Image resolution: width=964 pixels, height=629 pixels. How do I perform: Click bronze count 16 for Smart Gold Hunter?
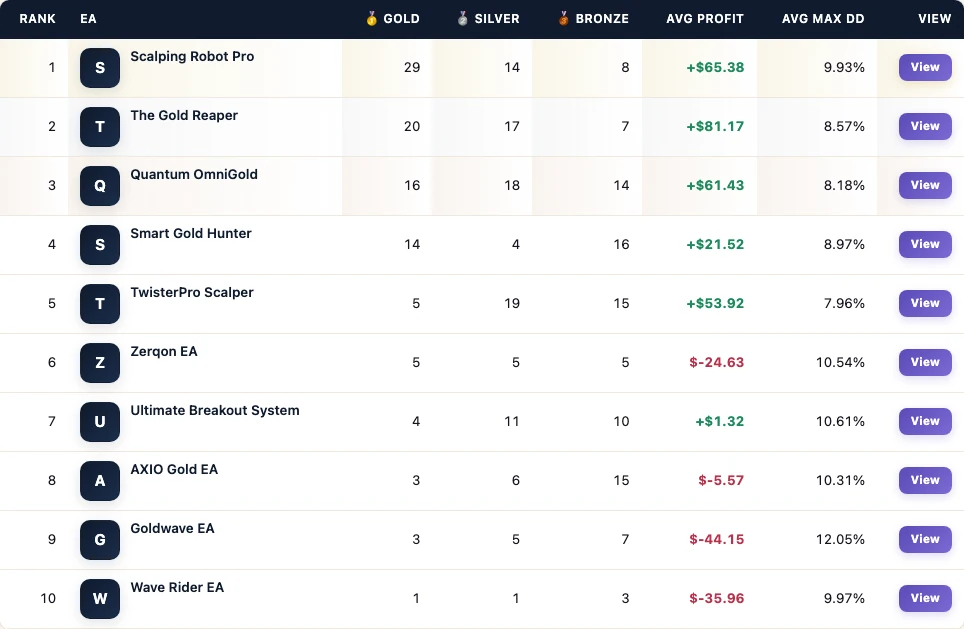622,244
